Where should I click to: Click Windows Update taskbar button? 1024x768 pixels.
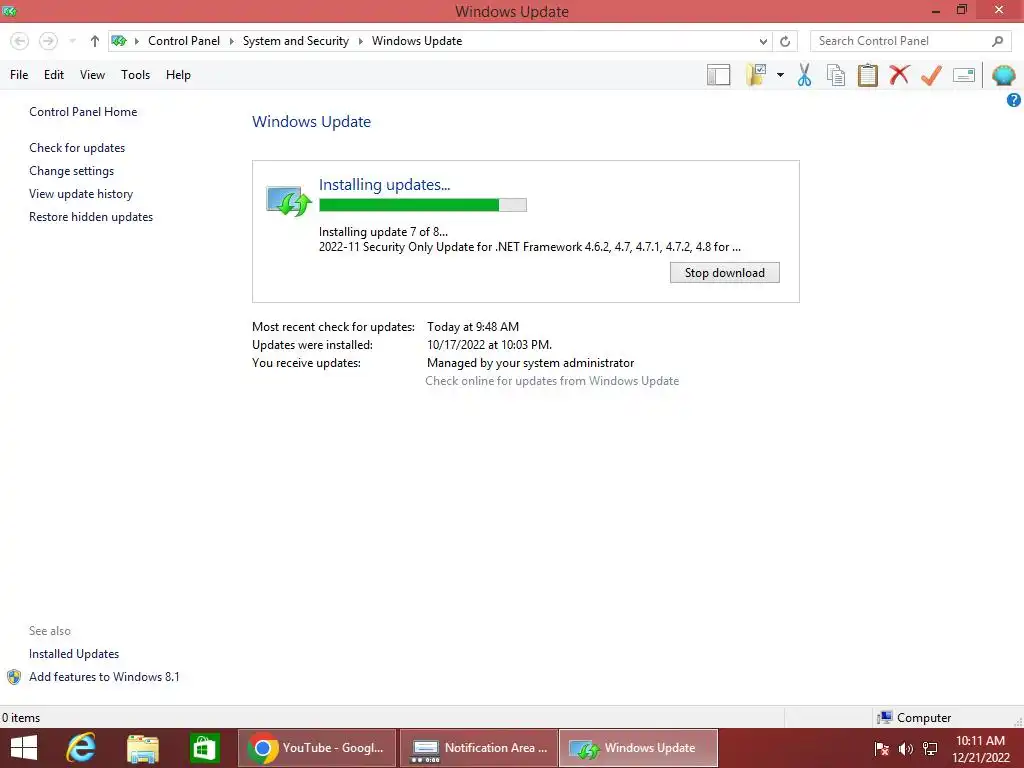tap(638, 748)
